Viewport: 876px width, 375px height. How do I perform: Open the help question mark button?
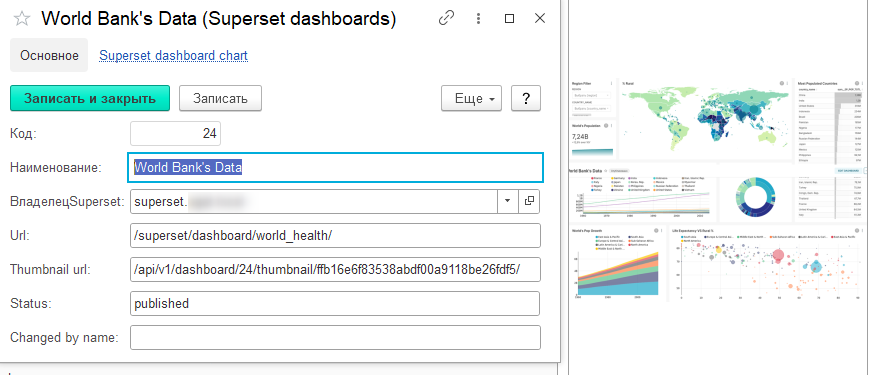click(x=526, y=99)
